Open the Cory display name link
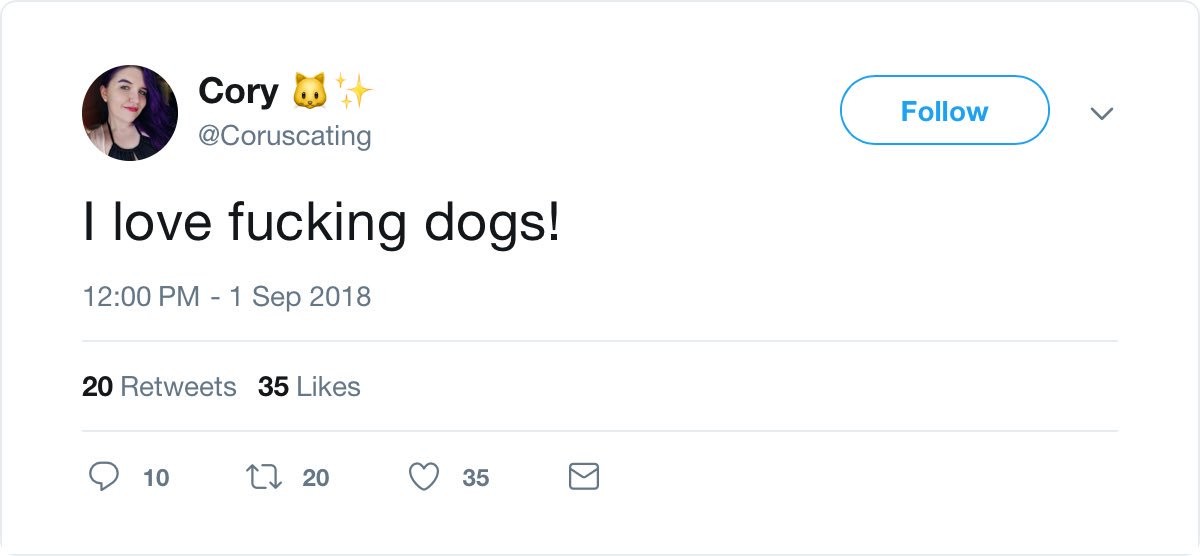 click(x=238, y=91)
